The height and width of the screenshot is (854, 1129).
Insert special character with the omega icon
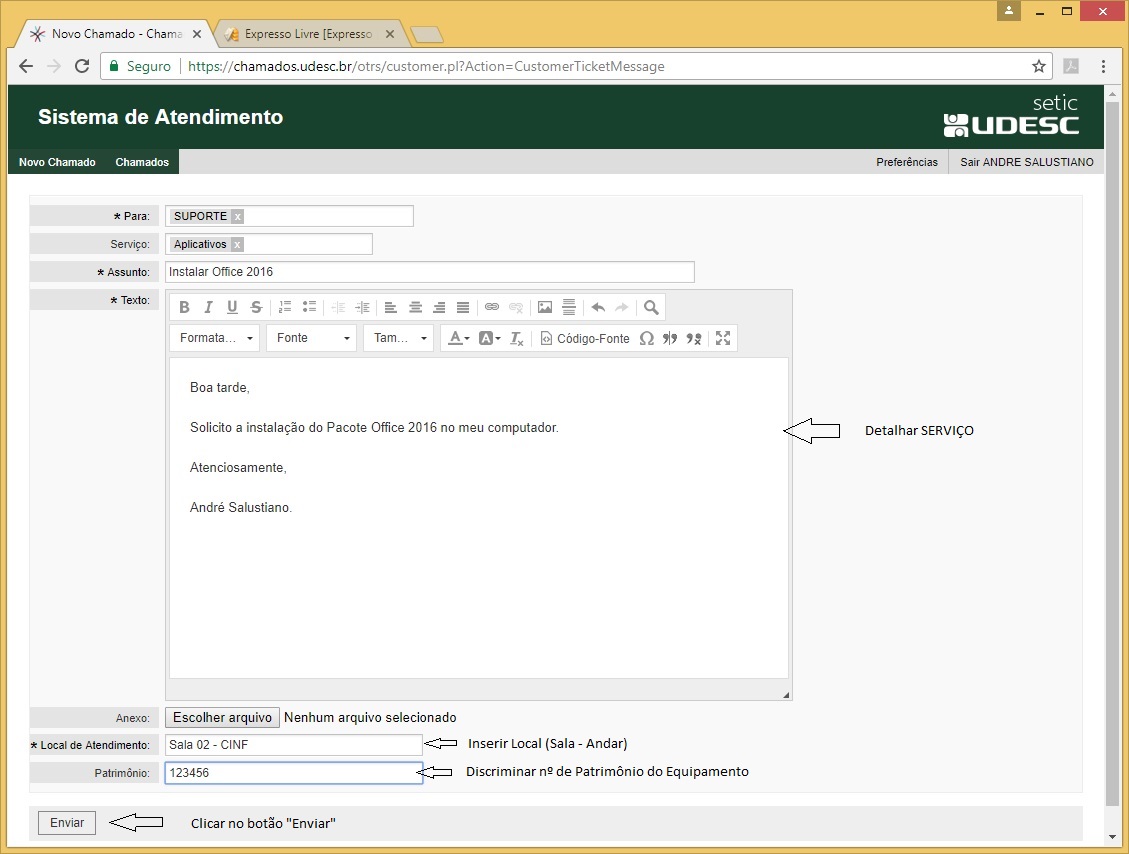point(646,338)
